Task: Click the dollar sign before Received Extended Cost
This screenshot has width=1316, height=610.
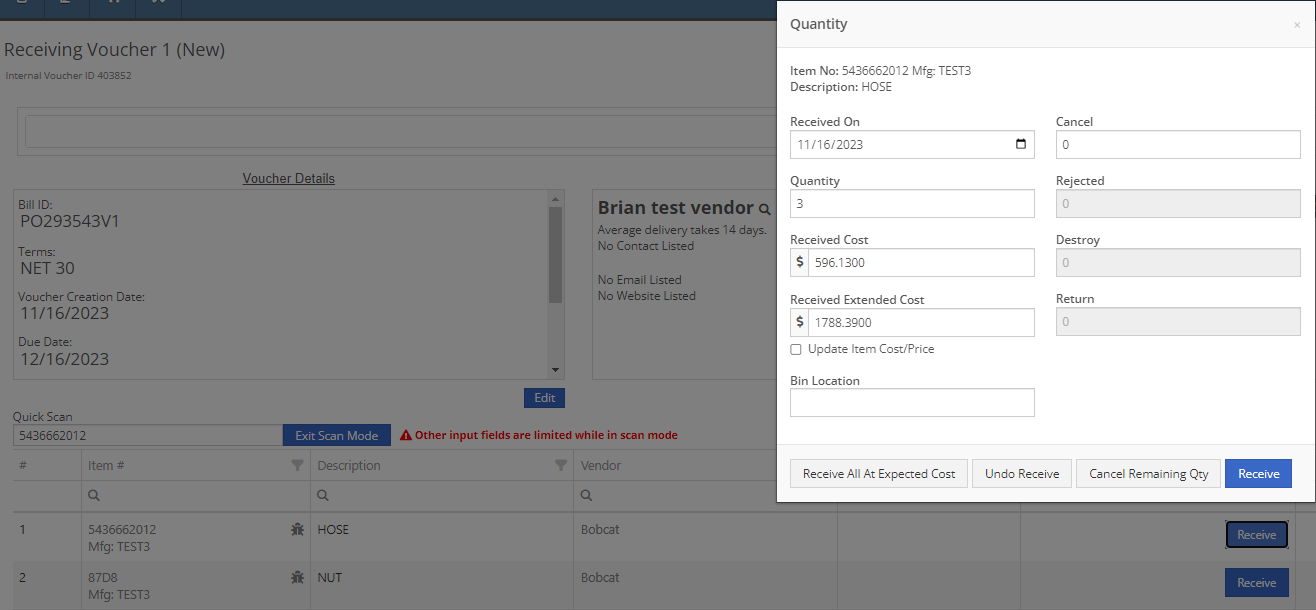Action: [x=799, y=322]
